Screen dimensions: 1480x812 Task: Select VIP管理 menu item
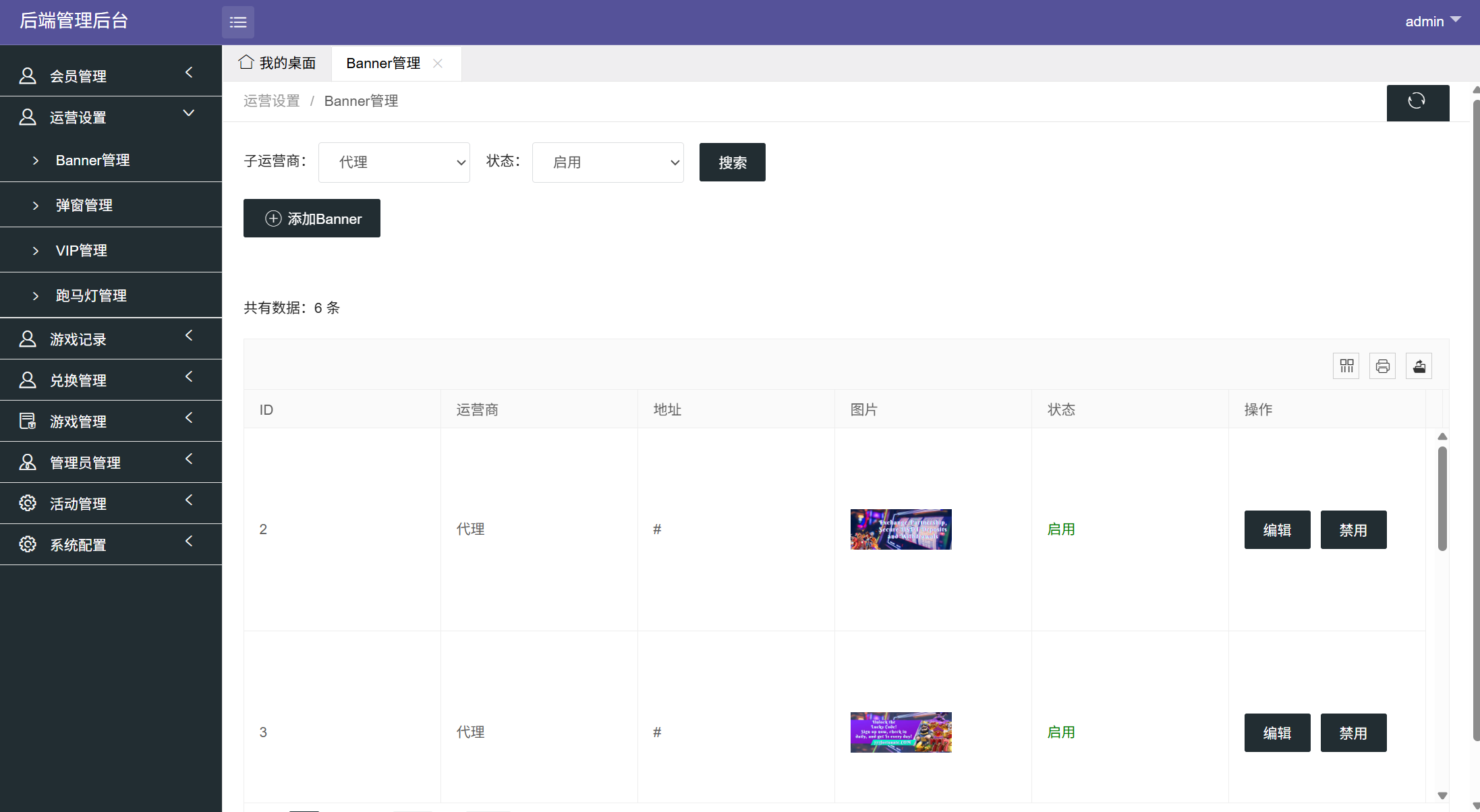pyautogui.click(x=82, y=250)
